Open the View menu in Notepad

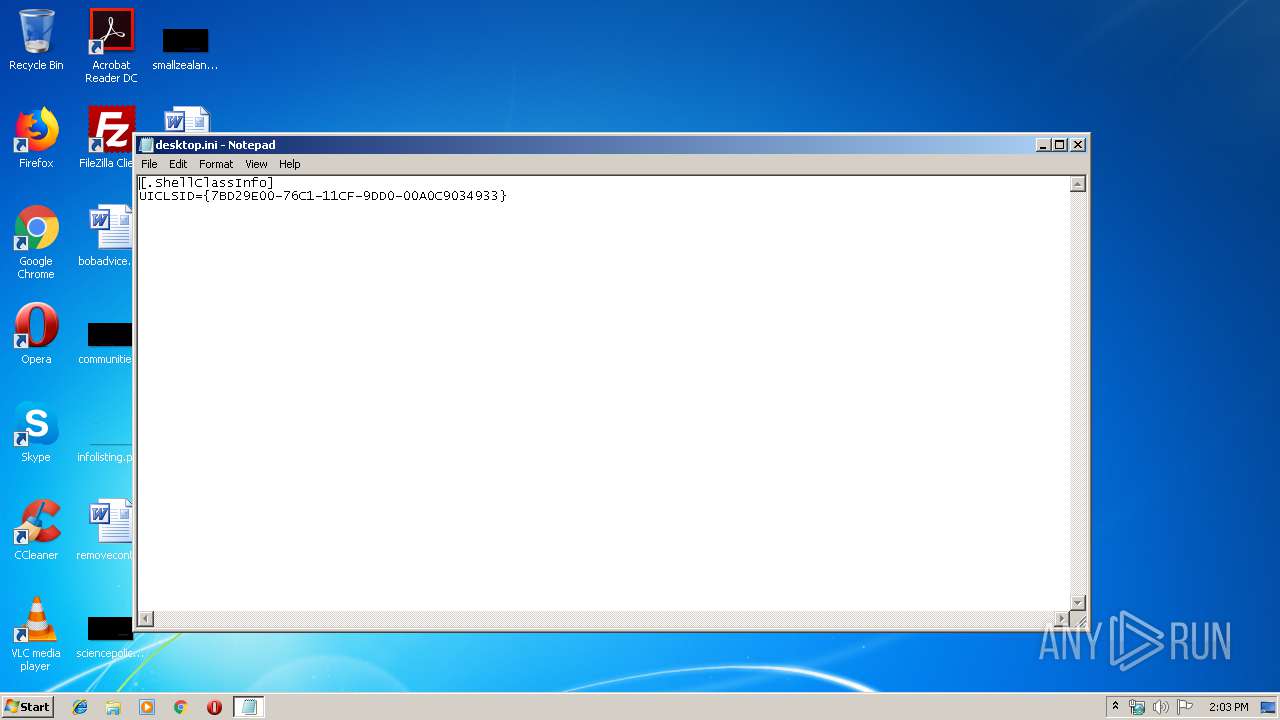(x=256, y=164)
